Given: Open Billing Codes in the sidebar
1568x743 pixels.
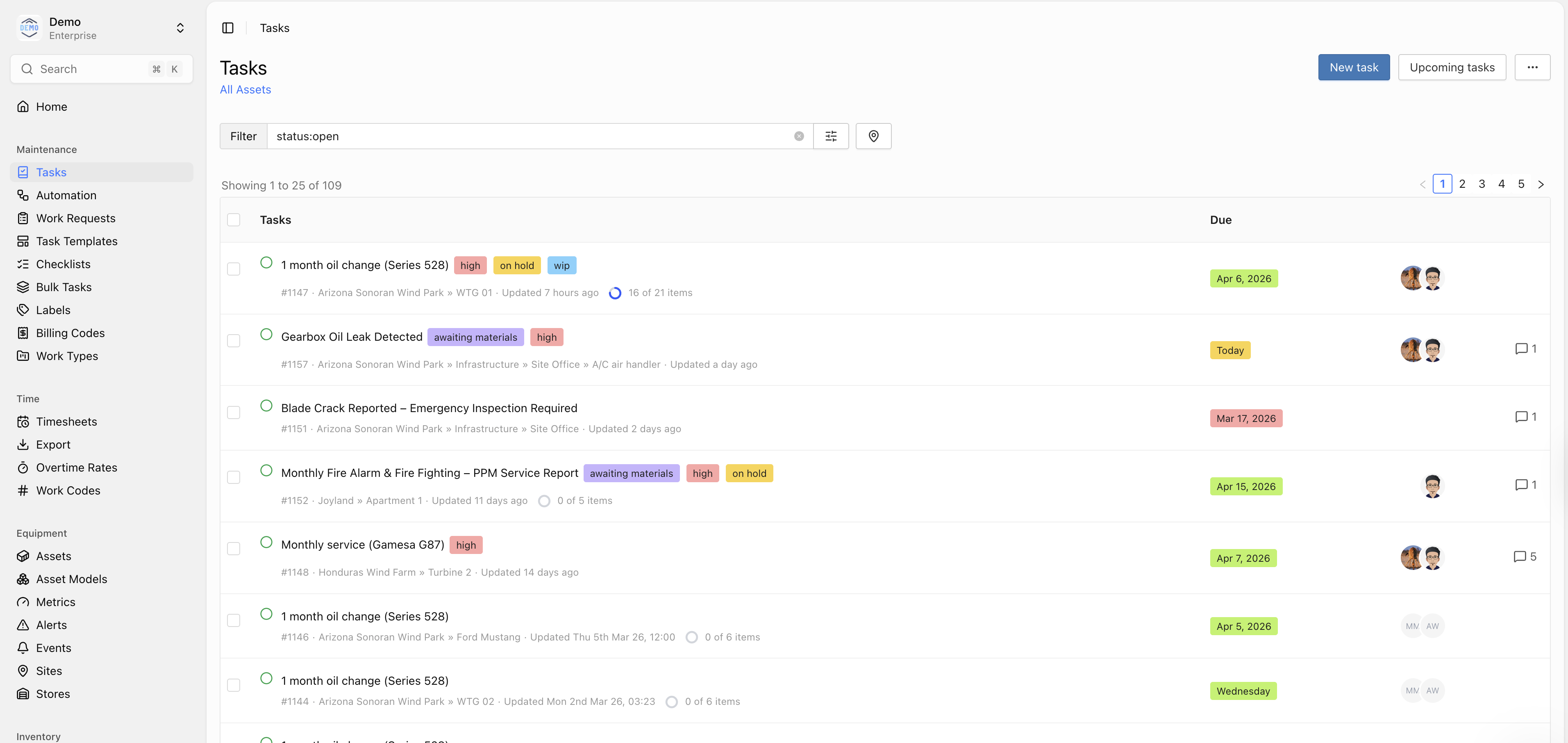Looking at the screenshot, I should click(x=69, y=333).
